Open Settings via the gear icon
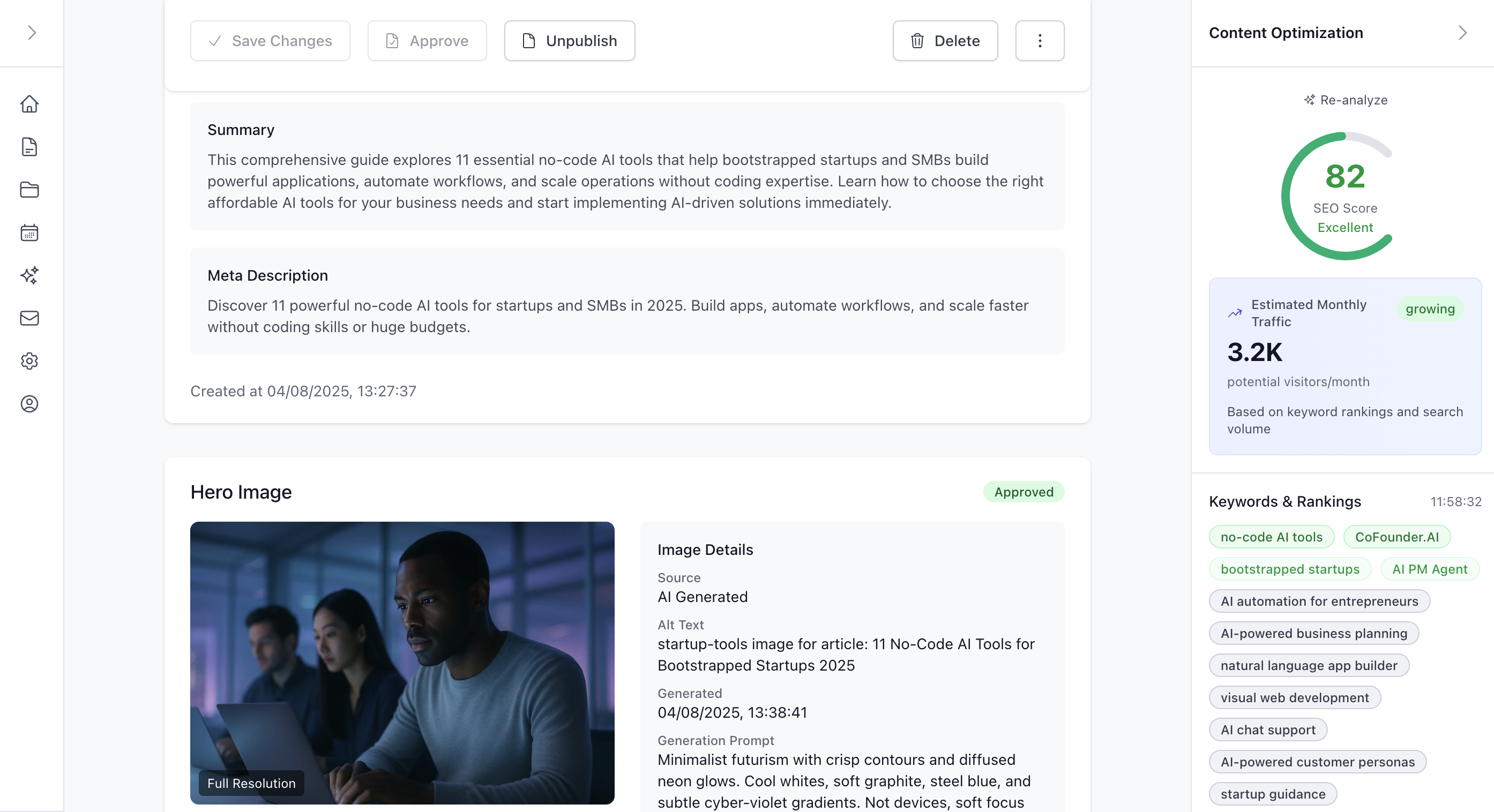This screenshot has width=1494, height=812. click(29, 360)
